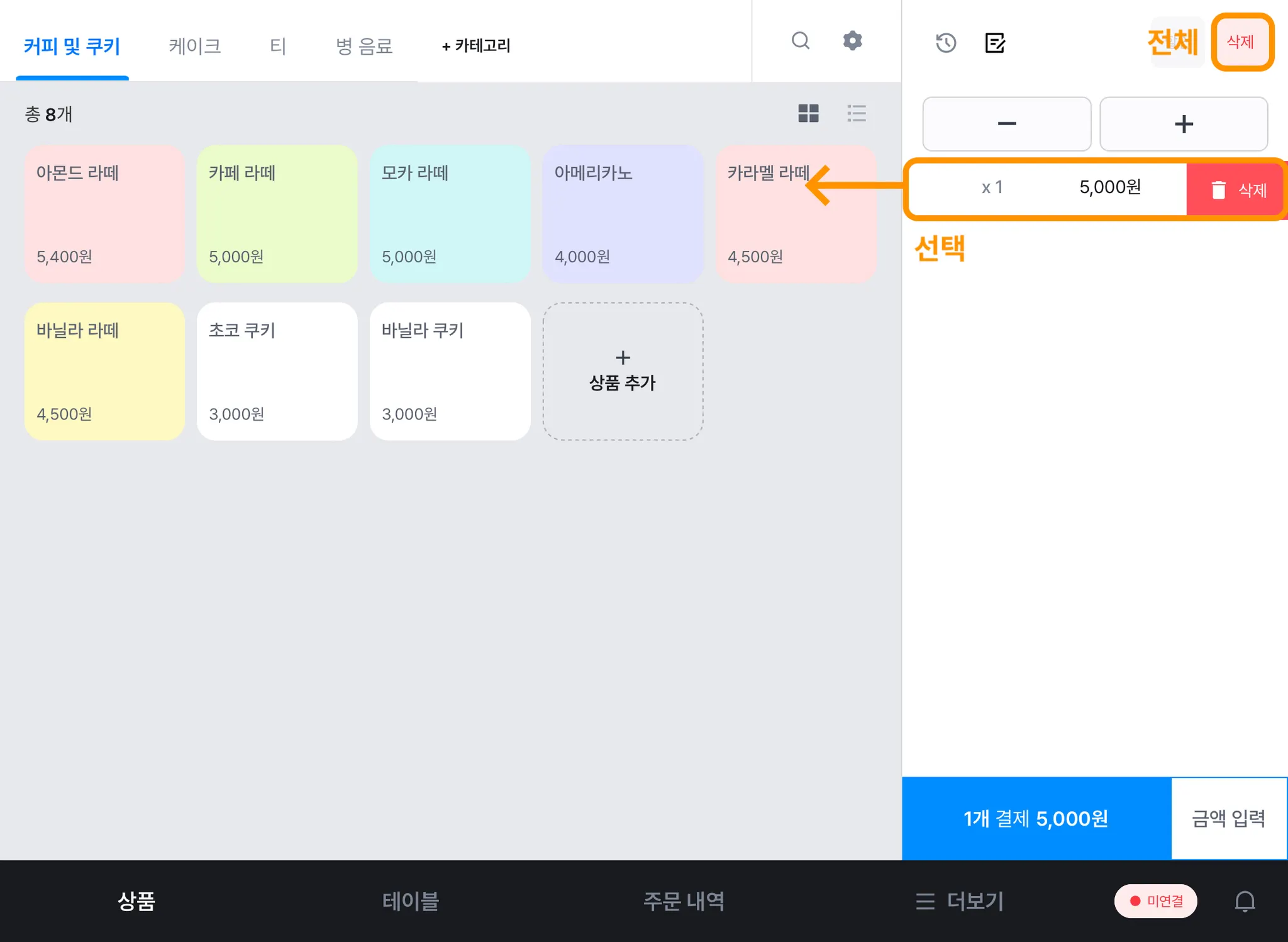Image resolution: width=1288 pixels, height=942 pixels.
Task: Select the yellow 바닐라 라떼 tile
Action: pos(104,371)
